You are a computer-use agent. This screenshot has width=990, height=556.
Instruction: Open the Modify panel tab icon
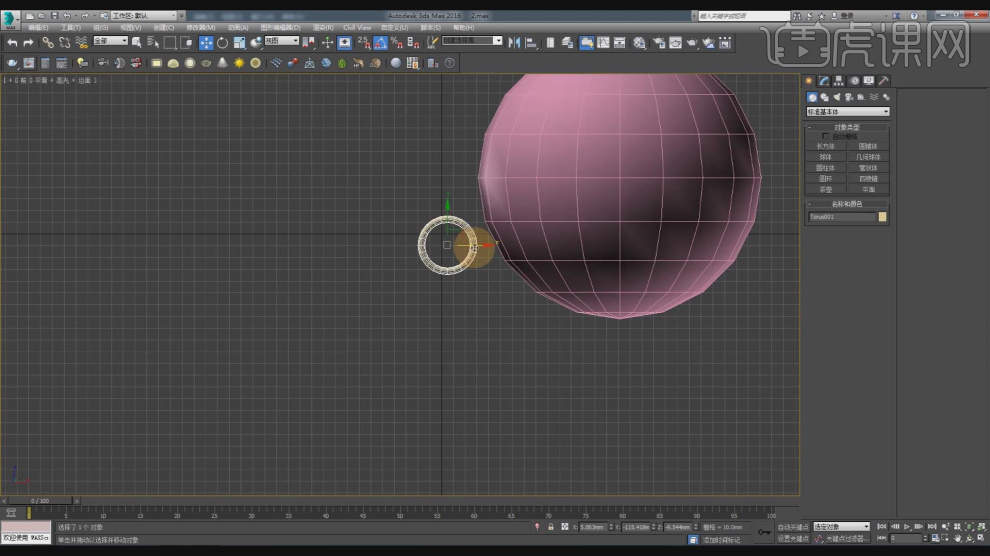click(823, 81)
